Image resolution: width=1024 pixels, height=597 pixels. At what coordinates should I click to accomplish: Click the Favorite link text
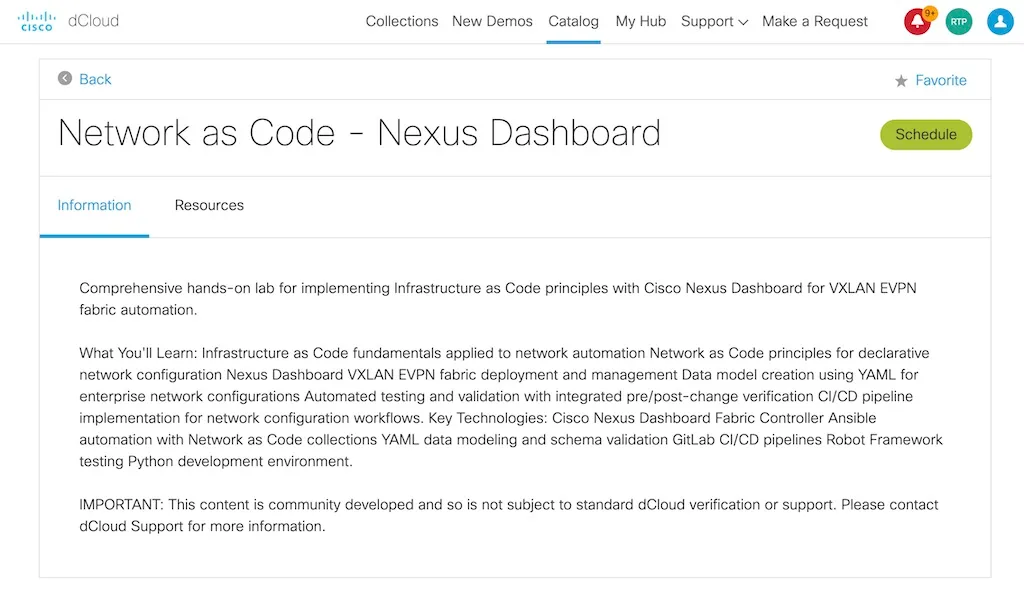(941, 80)
